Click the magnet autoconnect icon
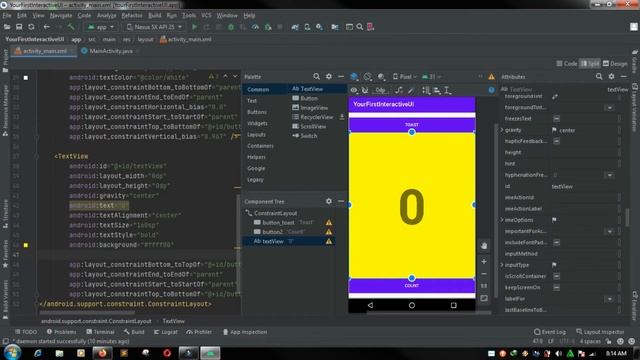The image size is (640, 360). pos(365,90)
